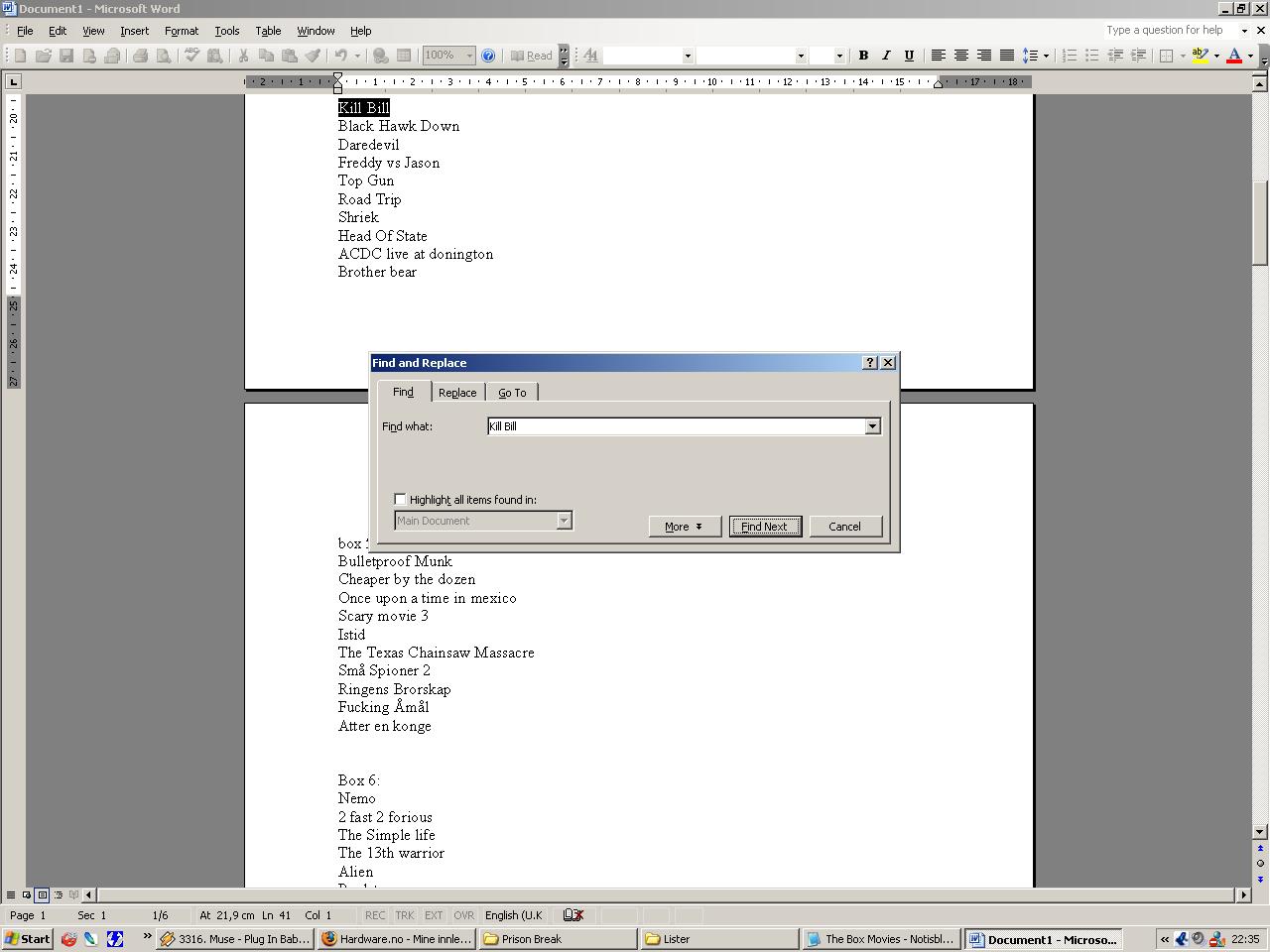Switch to Hardware.no Firefox taskbar button
The image size is (1270, 952).
click(x=397, y=939)
